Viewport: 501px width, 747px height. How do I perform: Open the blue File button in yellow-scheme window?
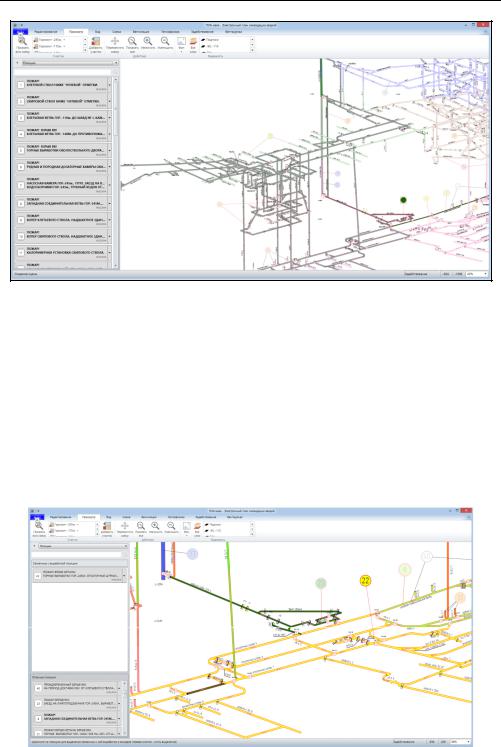click(x=37, y=517)
